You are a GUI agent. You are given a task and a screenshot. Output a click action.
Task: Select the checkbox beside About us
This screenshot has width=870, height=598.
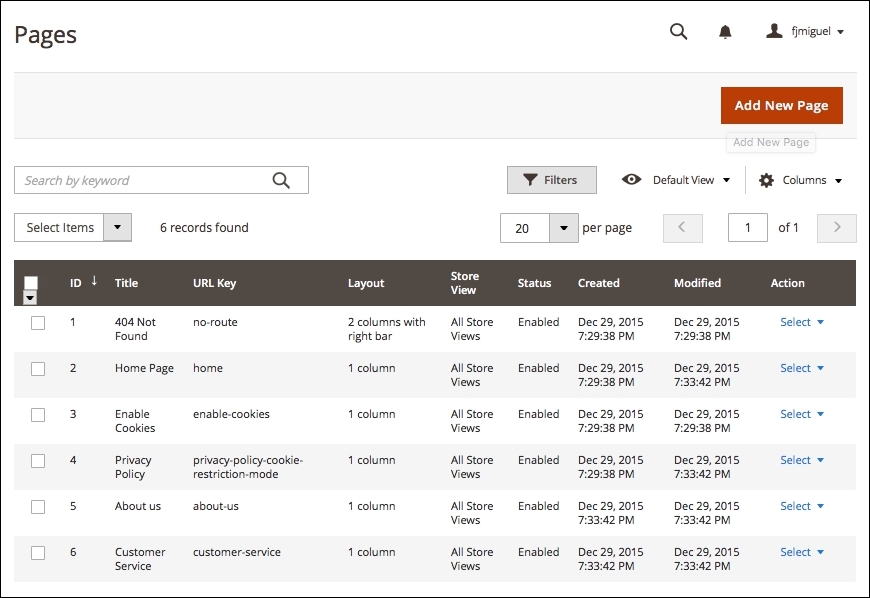tap(38, 506)
